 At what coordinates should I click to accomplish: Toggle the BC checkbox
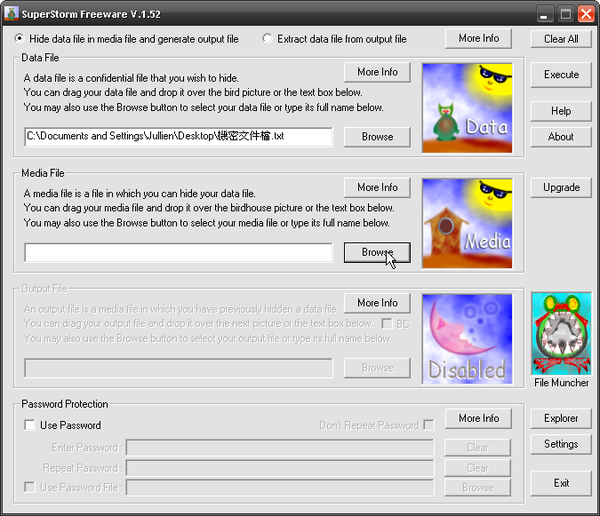click(386, 324)
